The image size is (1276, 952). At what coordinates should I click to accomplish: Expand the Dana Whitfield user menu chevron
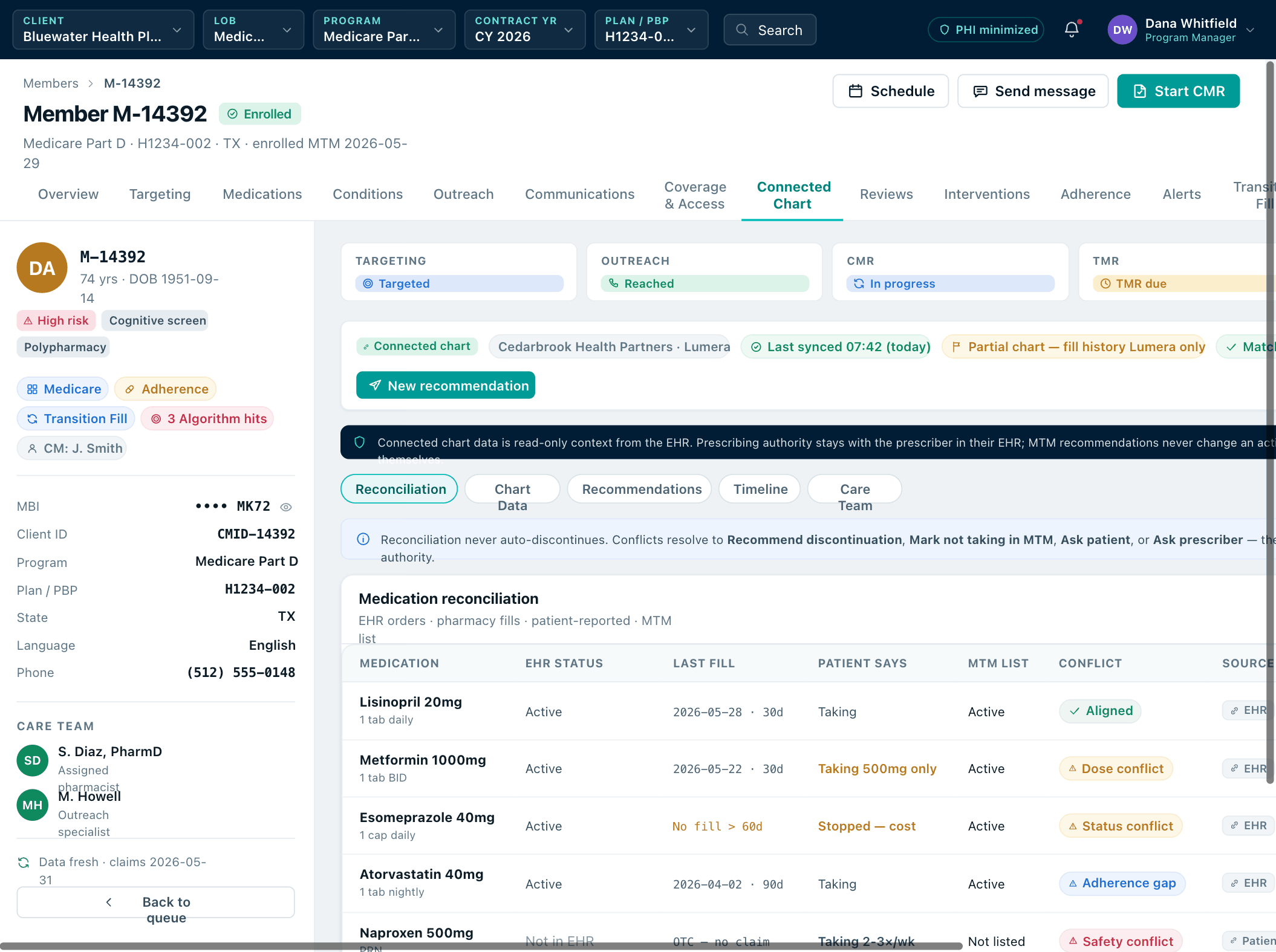(x=1250, y=30)
